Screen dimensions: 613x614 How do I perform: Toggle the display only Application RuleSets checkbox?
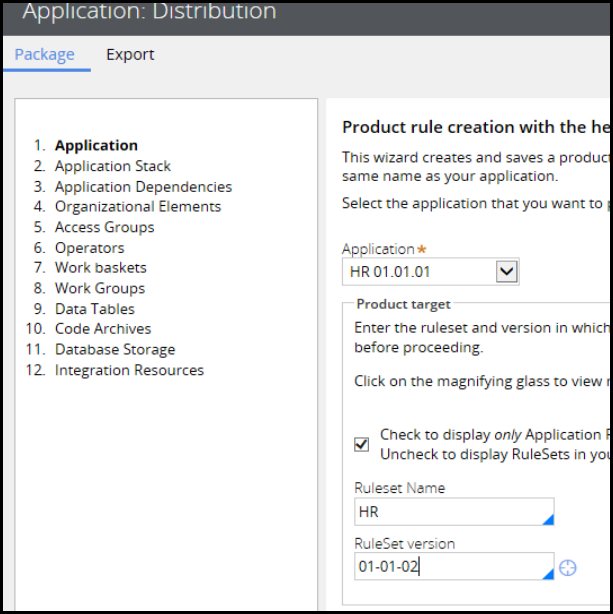[x=362, y=444]
